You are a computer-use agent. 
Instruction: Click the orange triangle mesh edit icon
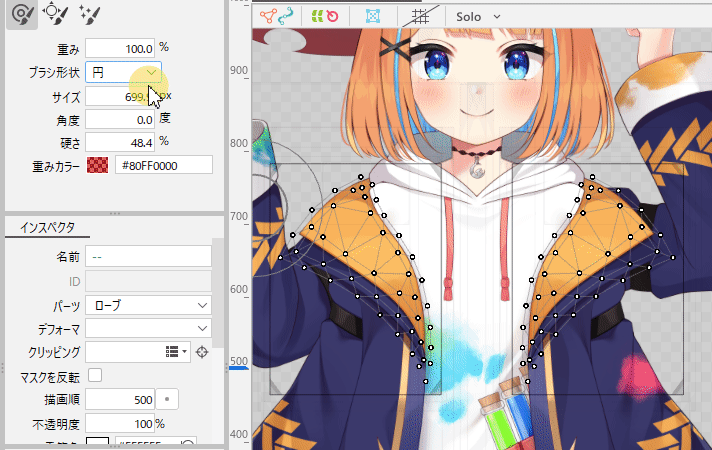[x=268, y=17]
